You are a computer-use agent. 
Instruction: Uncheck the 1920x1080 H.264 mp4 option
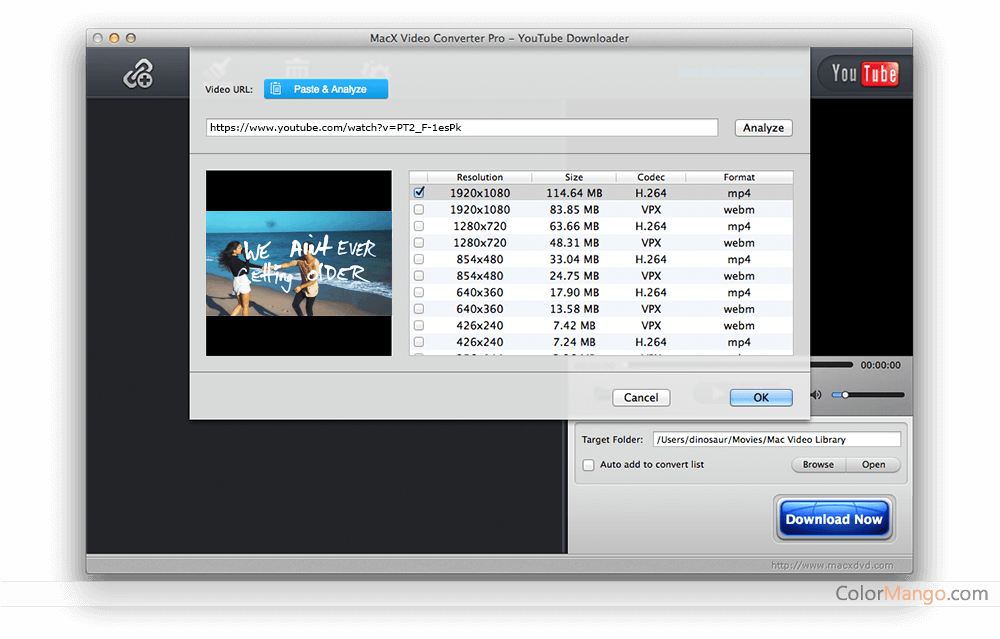pyautogui.click(x=419, y=192)
